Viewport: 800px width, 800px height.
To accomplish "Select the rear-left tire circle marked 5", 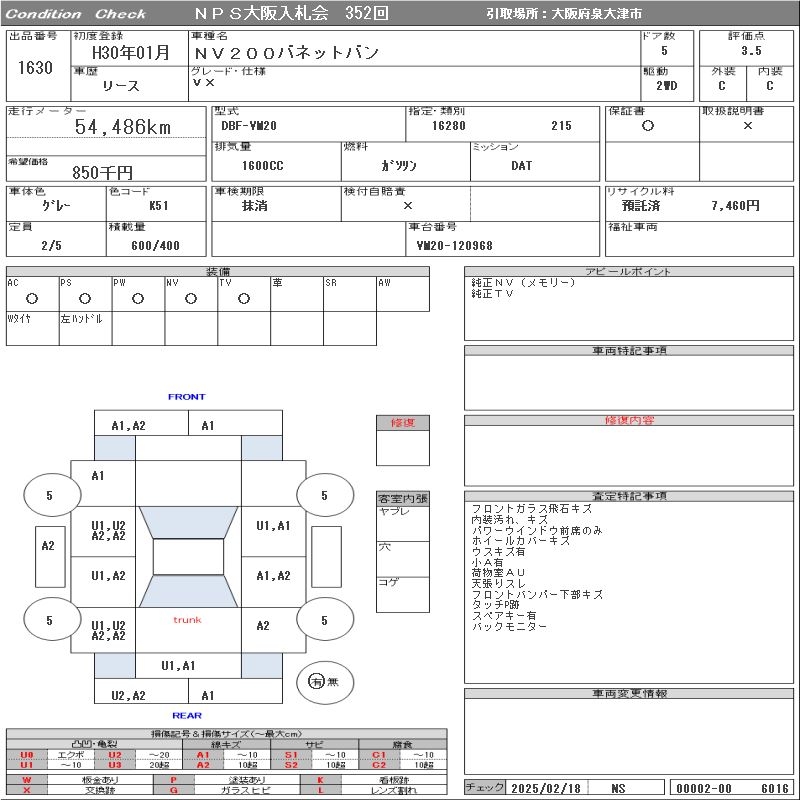I will 50,621.
